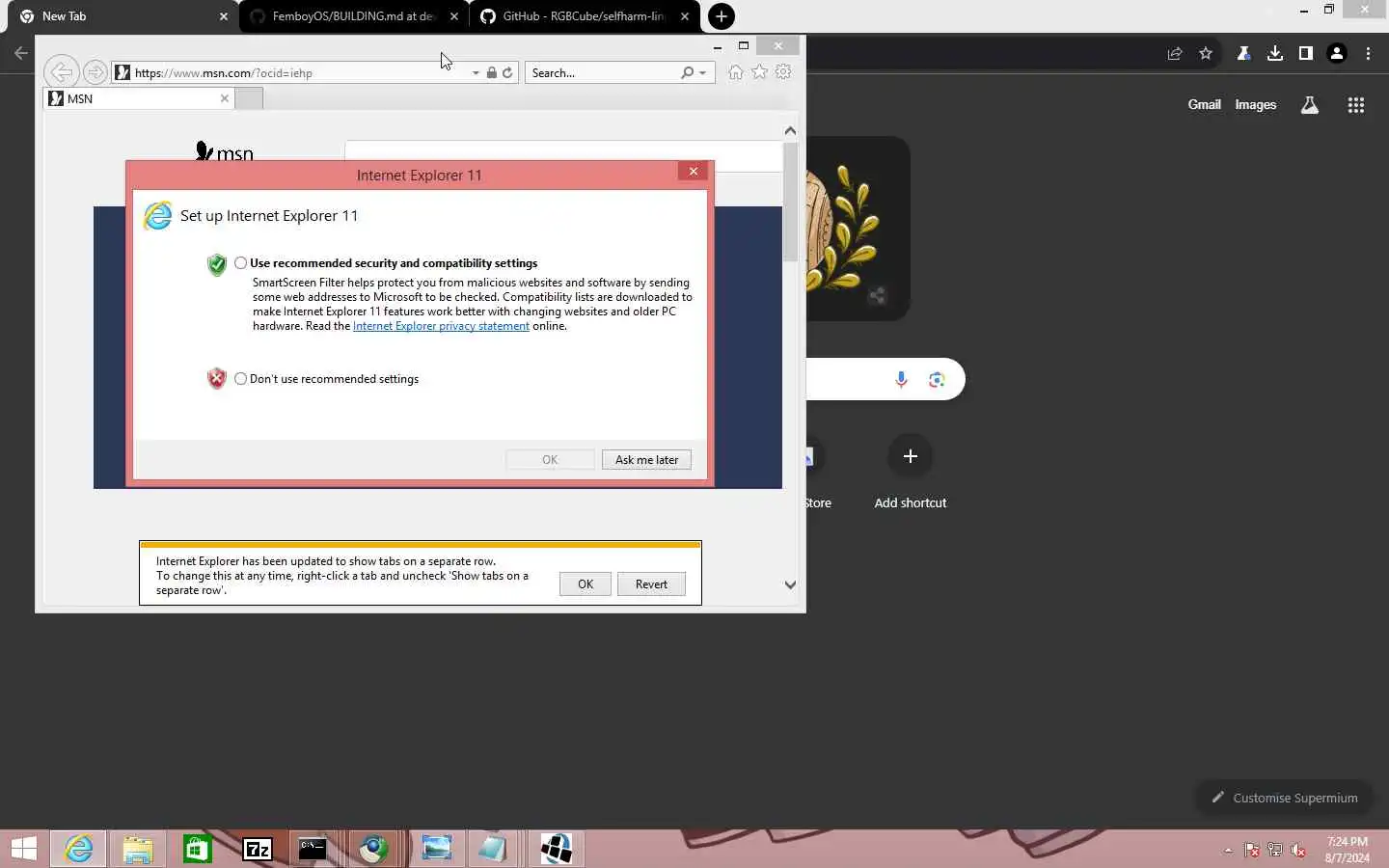This screenshot has width=1389, height=868.
Task: Click Customise Supermium button
Action: (1284, 798)
